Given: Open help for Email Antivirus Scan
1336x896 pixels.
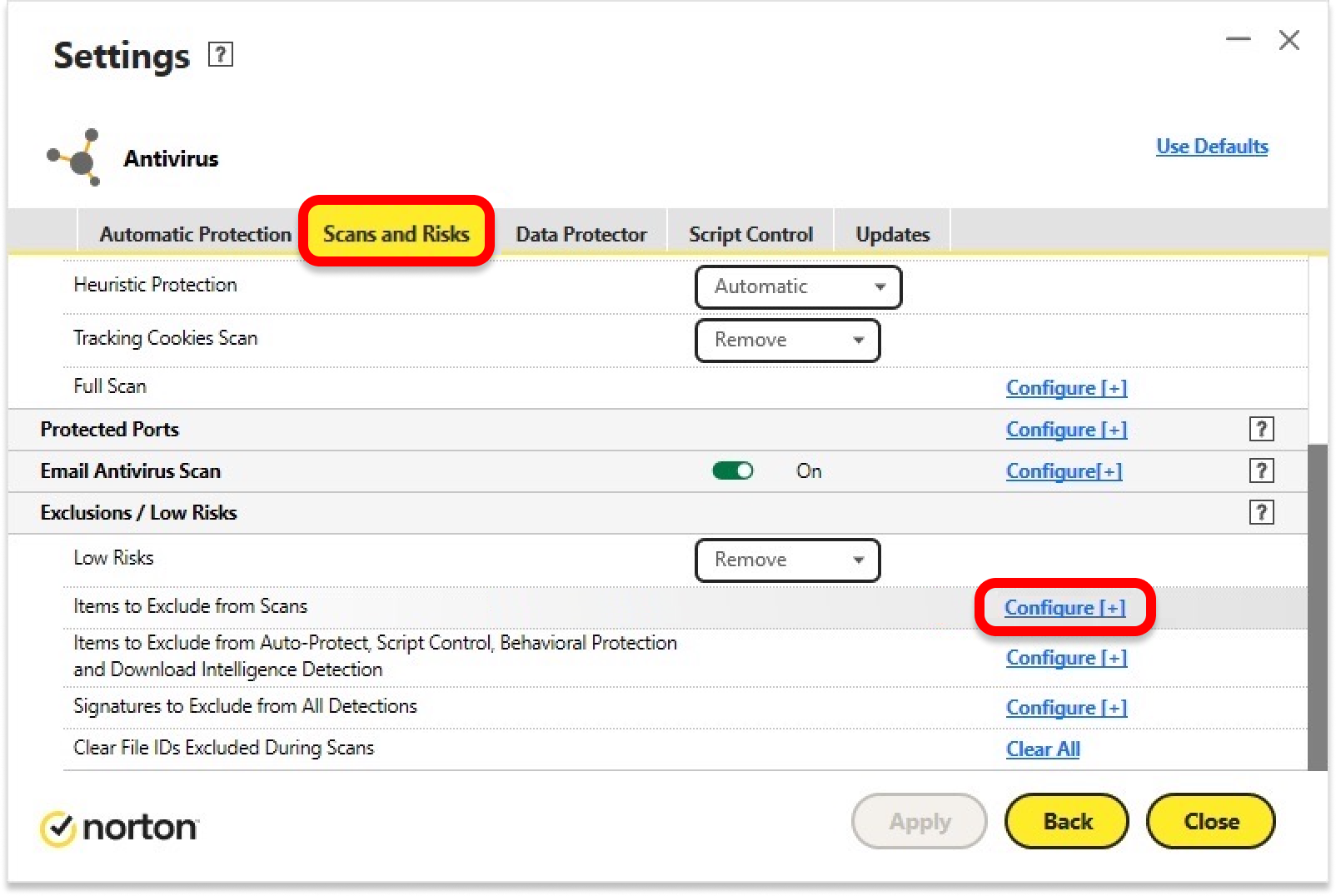Looking at the screenshot, I should click(x=1261, y=470).
